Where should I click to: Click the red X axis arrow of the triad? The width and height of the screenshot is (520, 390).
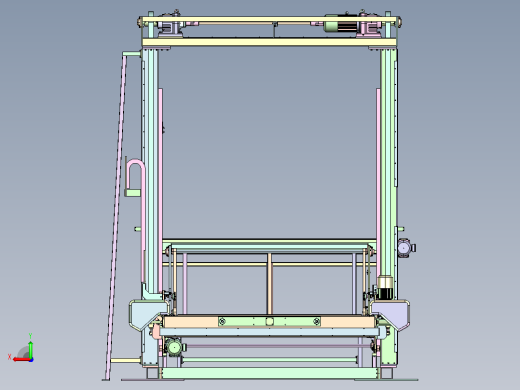coord(21,359)
